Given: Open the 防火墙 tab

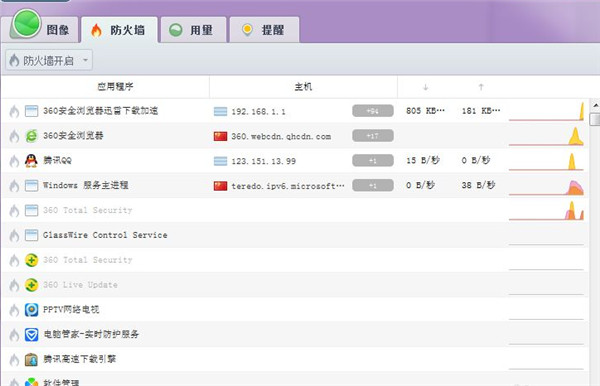Looking at the screenshot, I should click(119, 30).
